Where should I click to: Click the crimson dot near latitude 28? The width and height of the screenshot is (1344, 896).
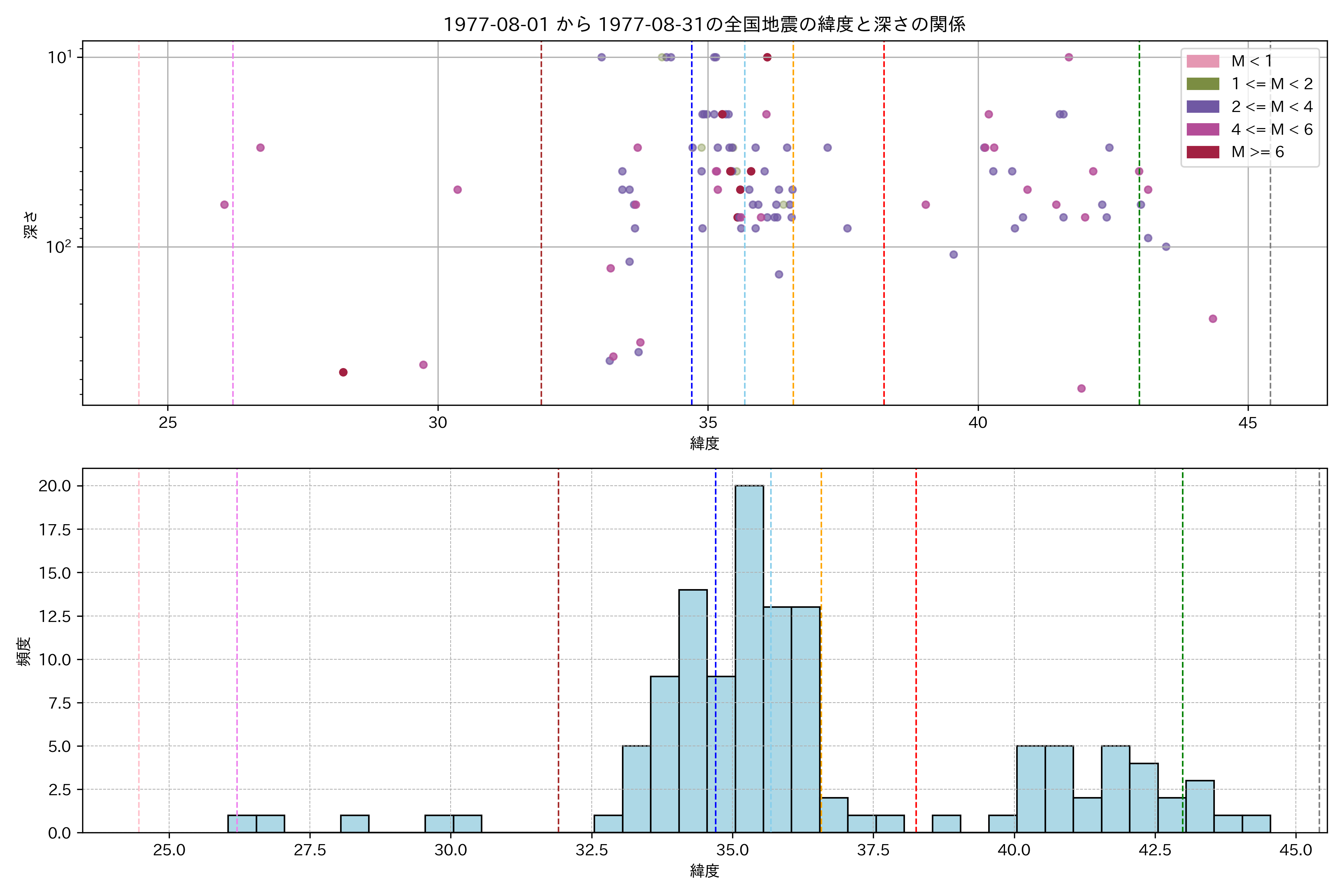tap(343, 373)
